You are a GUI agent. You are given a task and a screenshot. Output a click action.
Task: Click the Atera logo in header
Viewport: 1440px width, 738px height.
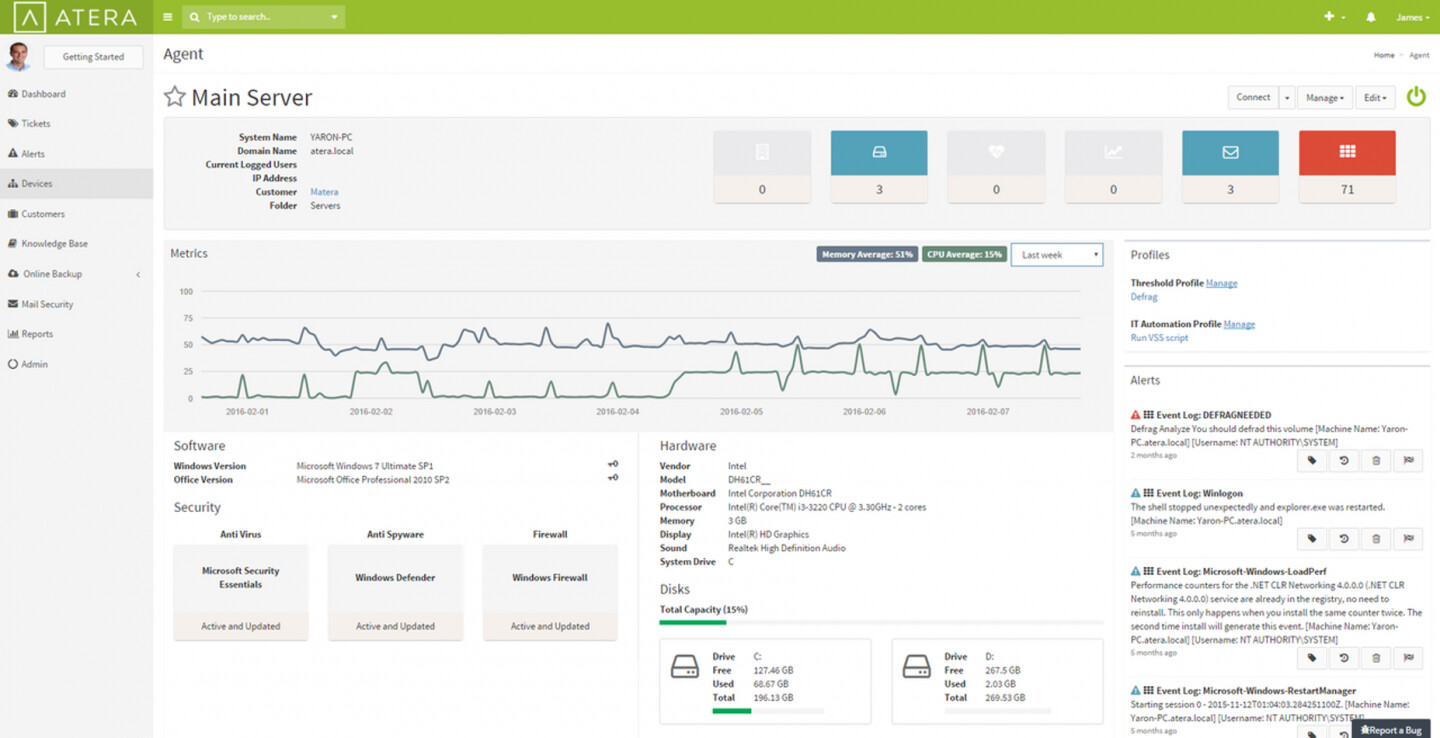(76, 17)
